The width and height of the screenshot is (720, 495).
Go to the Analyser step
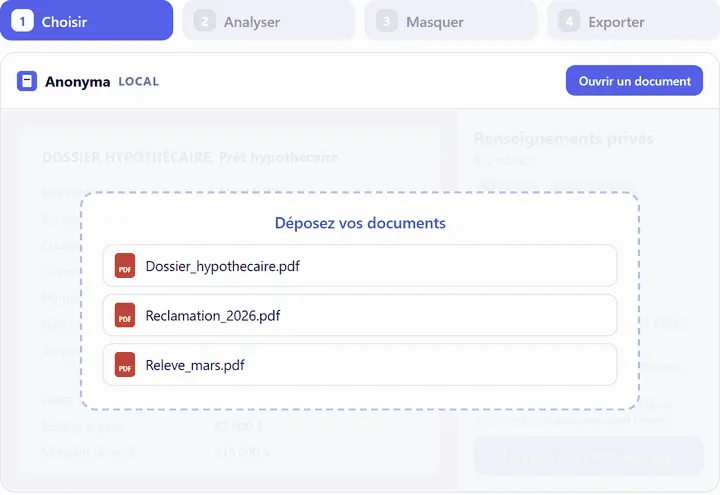coord(269,21)
